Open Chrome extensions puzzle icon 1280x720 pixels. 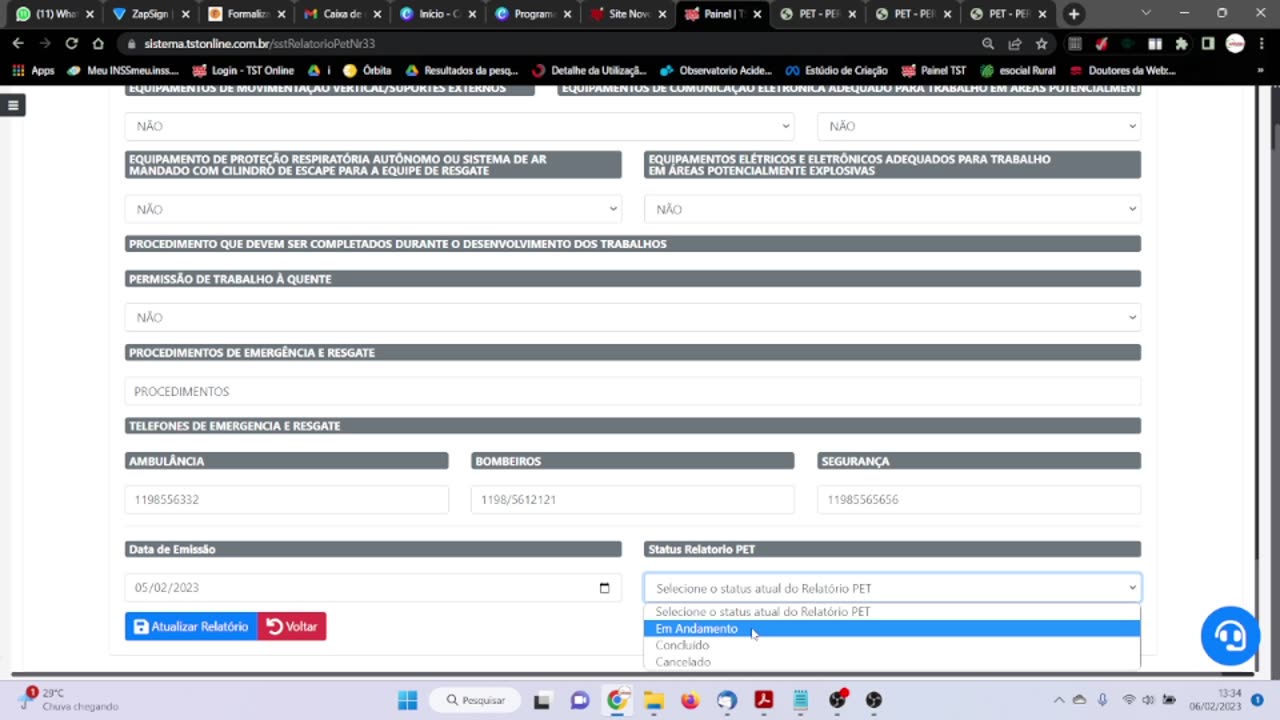[1181, 44]
